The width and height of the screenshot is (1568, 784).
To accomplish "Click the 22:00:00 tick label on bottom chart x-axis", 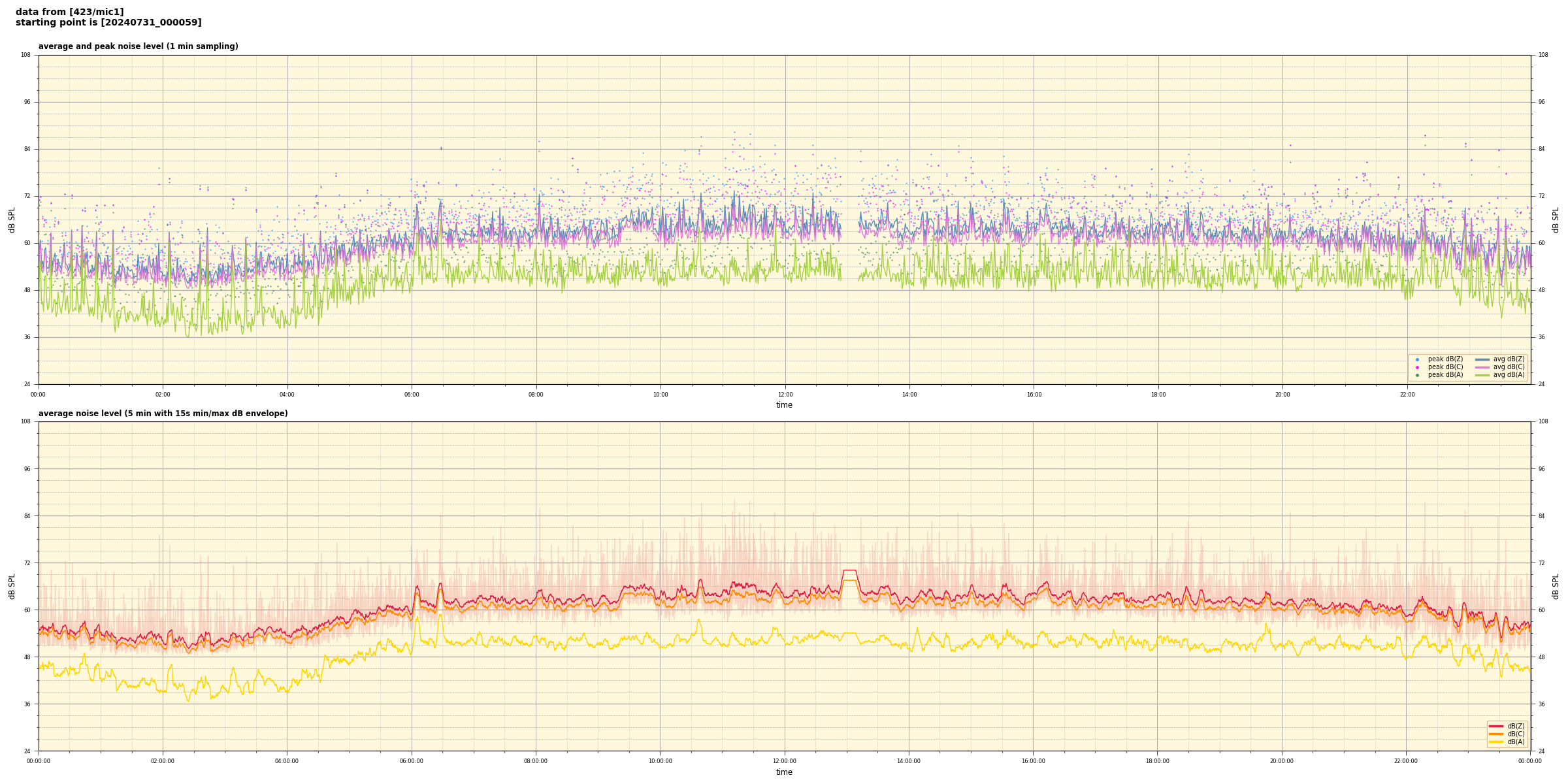I will (x=1406, y=761).
